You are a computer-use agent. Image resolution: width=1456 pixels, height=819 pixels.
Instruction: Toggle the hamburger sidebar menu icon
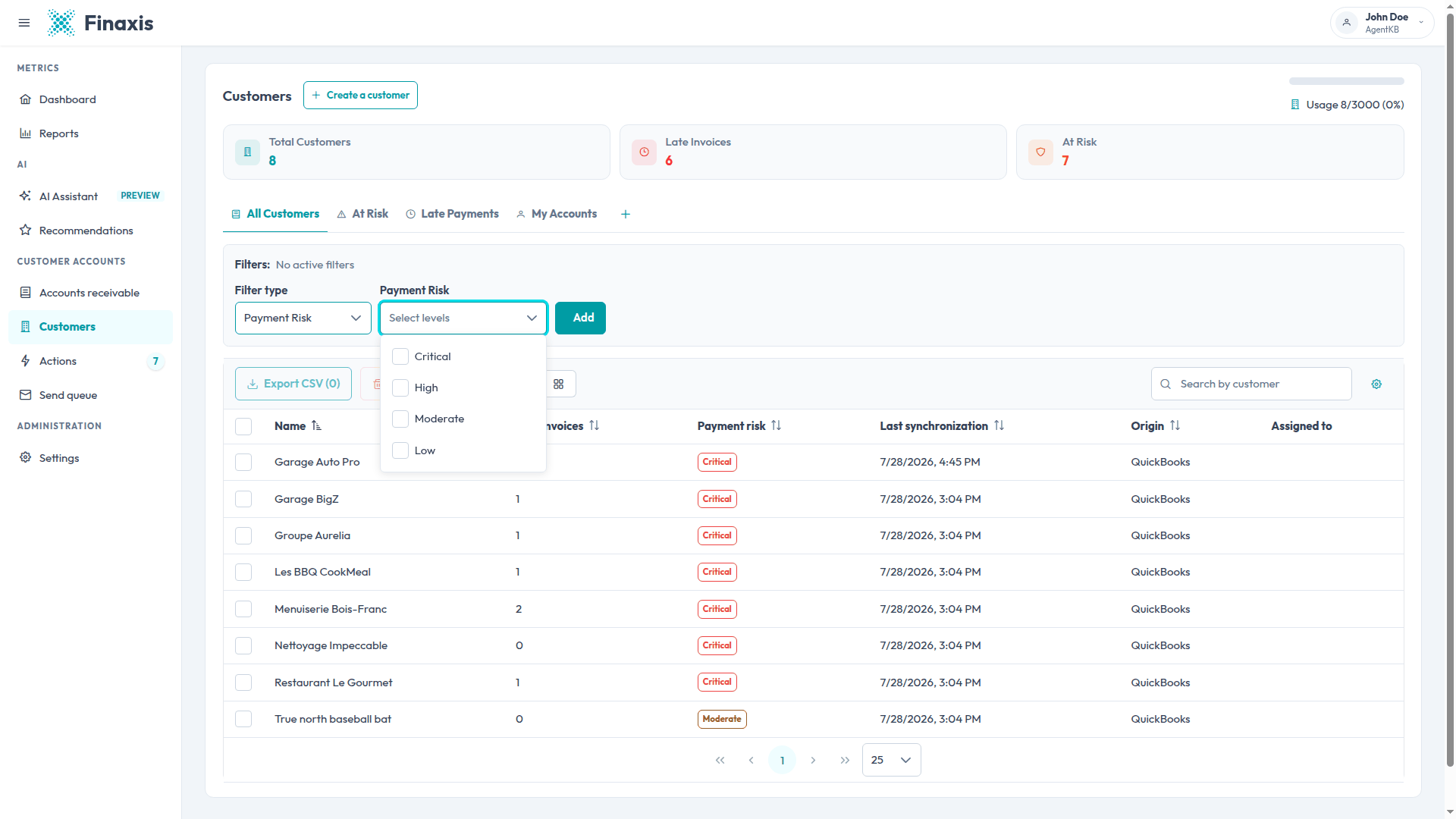click(24, 23)
